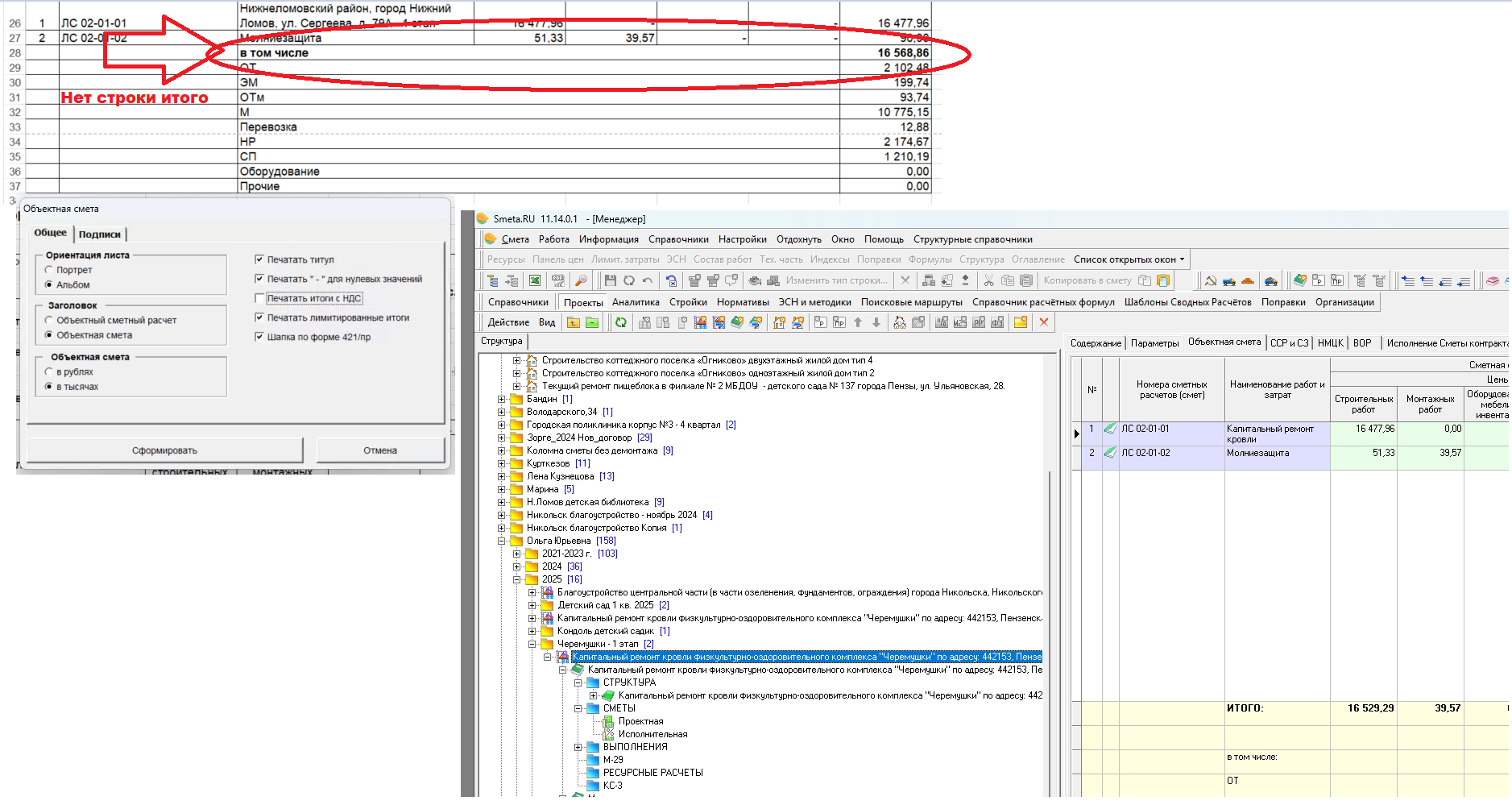Click the blue truck machinery icon
The height and width of the screenshot is (809, 1512).
[1229, 280]
